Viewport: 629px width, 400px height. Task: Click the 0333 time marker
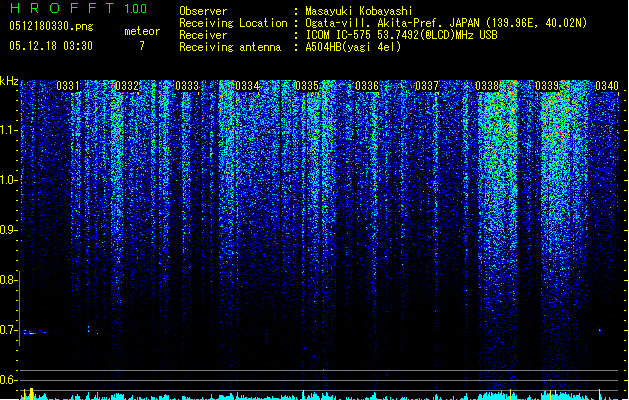(x=187, y=86)
